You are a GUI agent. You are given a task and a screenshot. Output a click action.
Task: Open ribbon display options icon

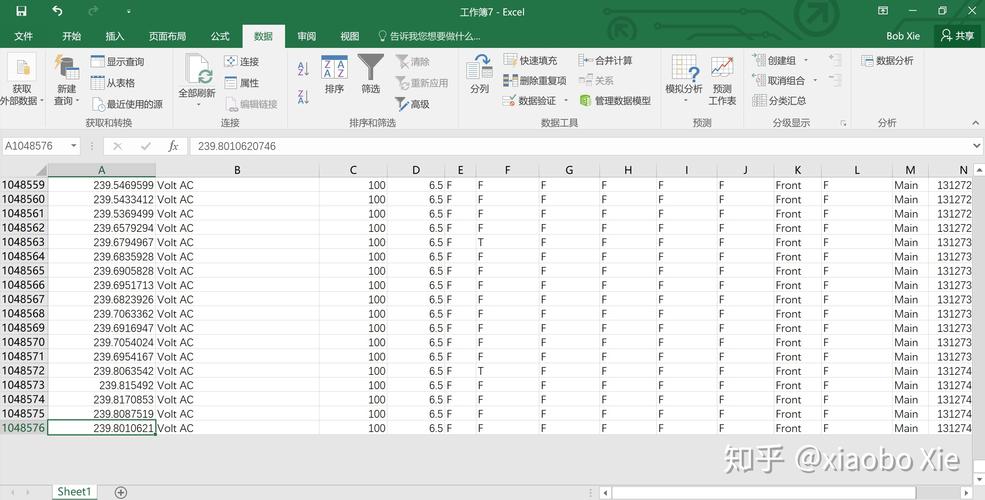pyautogui.click(x=883, y=11)
